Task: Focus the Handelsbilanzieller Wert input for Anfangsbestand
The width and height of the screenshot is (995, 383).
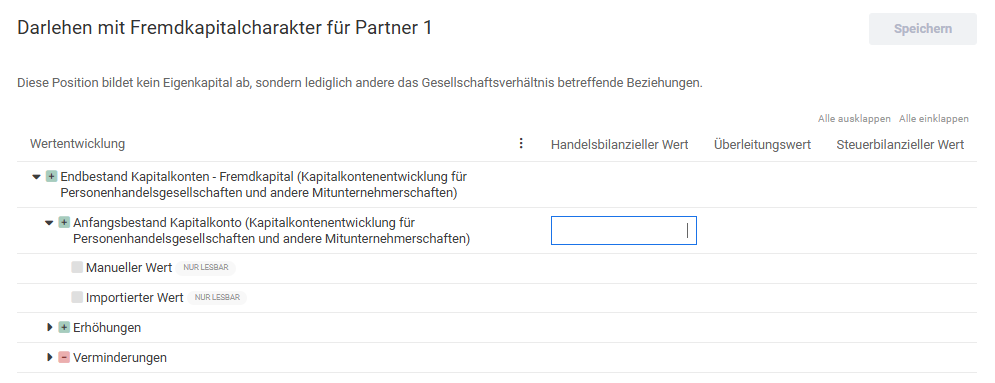Action: (x=624, y=230)
